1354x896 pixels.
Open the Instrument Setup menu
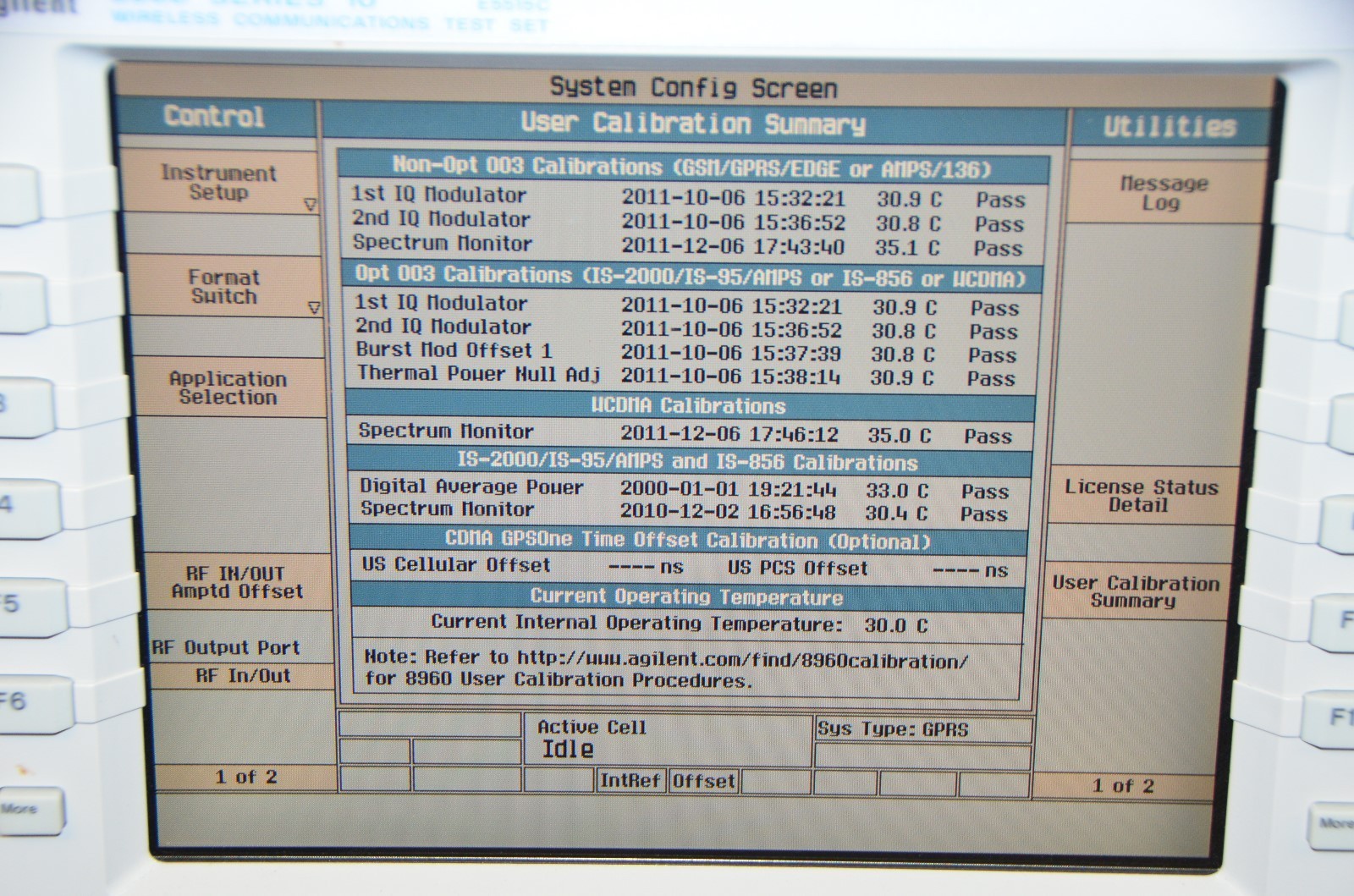[218, 183]
